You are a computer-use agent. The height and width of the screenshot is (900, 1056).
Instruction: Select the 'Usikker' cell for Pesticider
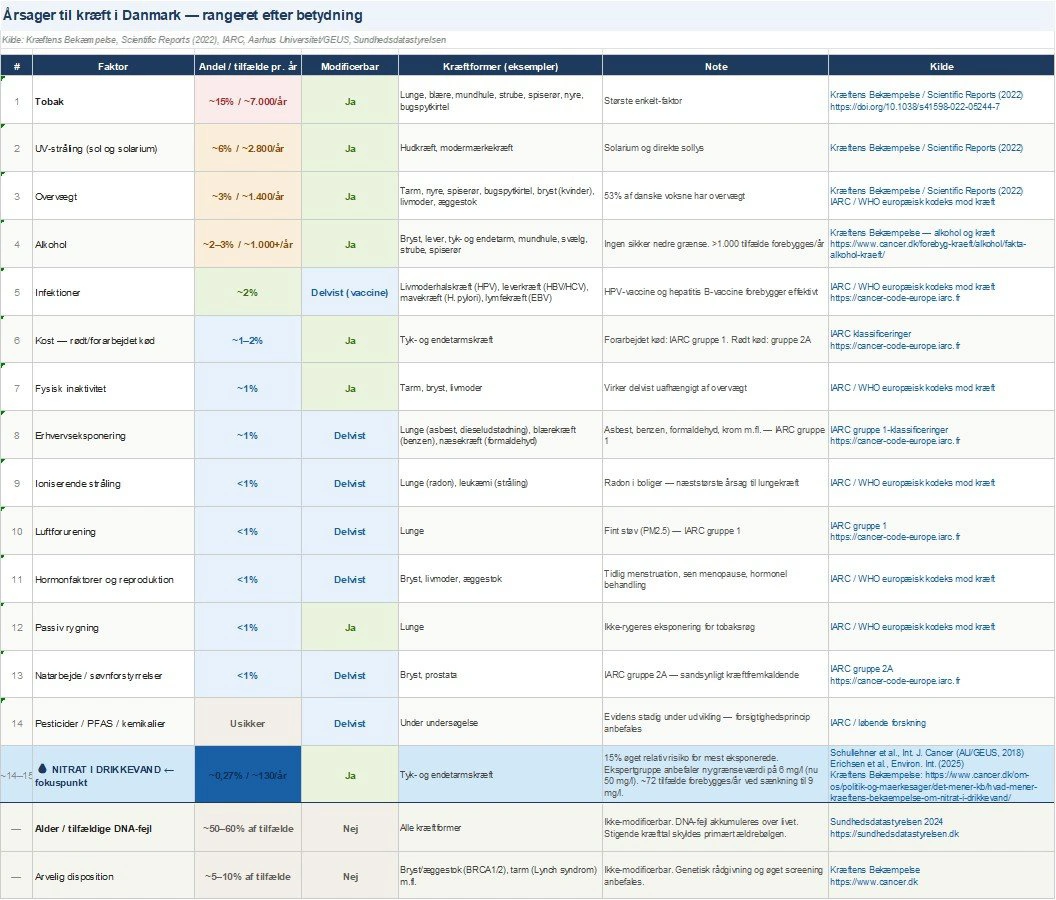(248, 722)
